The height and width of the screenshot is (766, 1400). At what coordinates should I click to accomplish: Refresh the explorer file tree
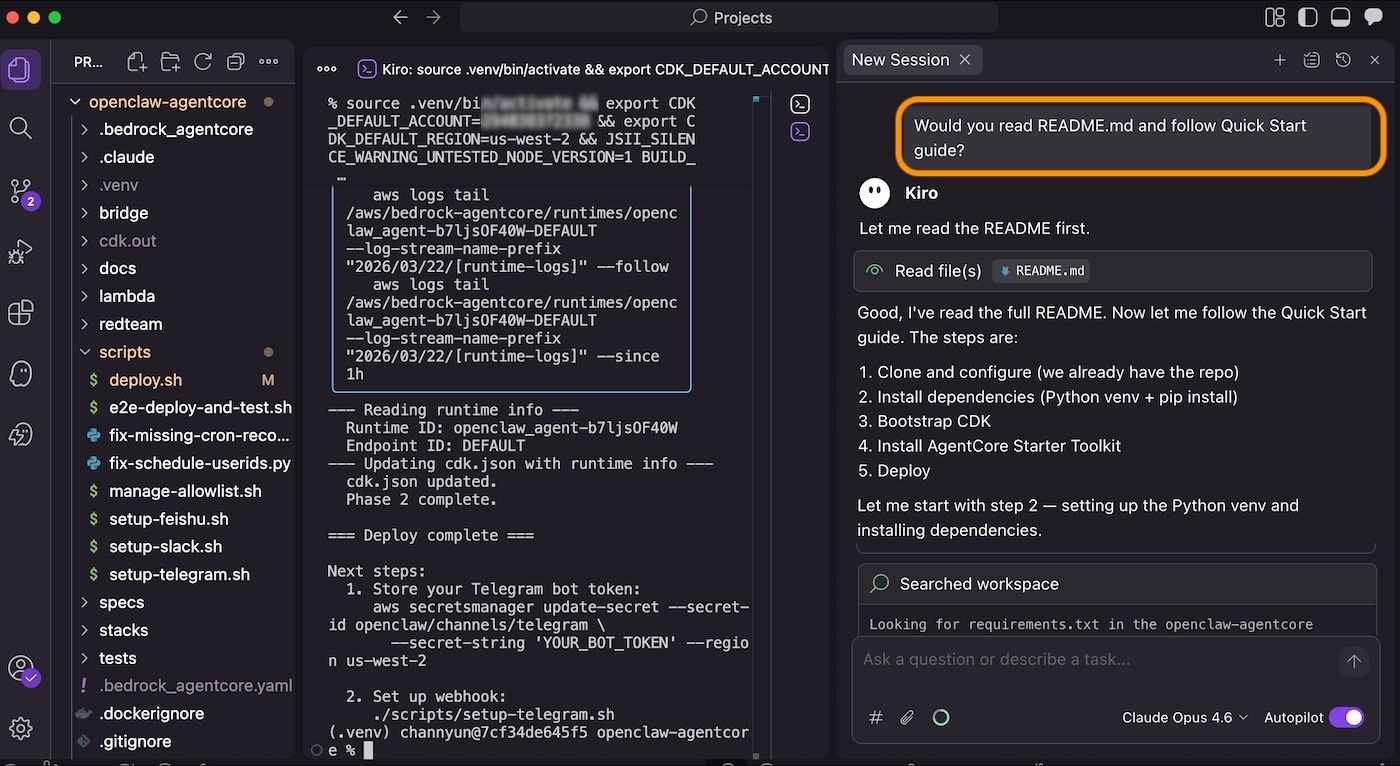click(203, 62)
